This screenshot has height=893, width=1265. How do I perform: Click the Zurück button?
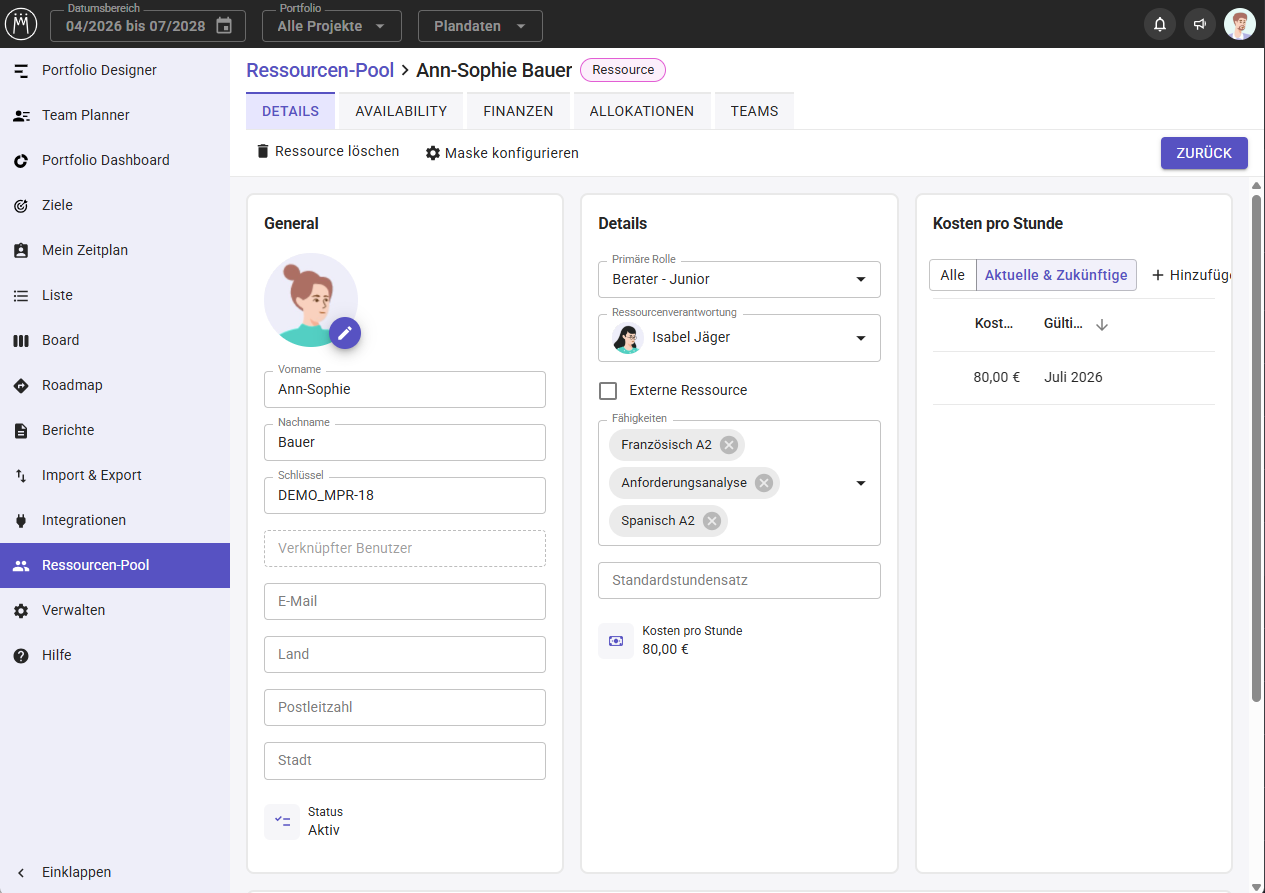pos(1204,153)
